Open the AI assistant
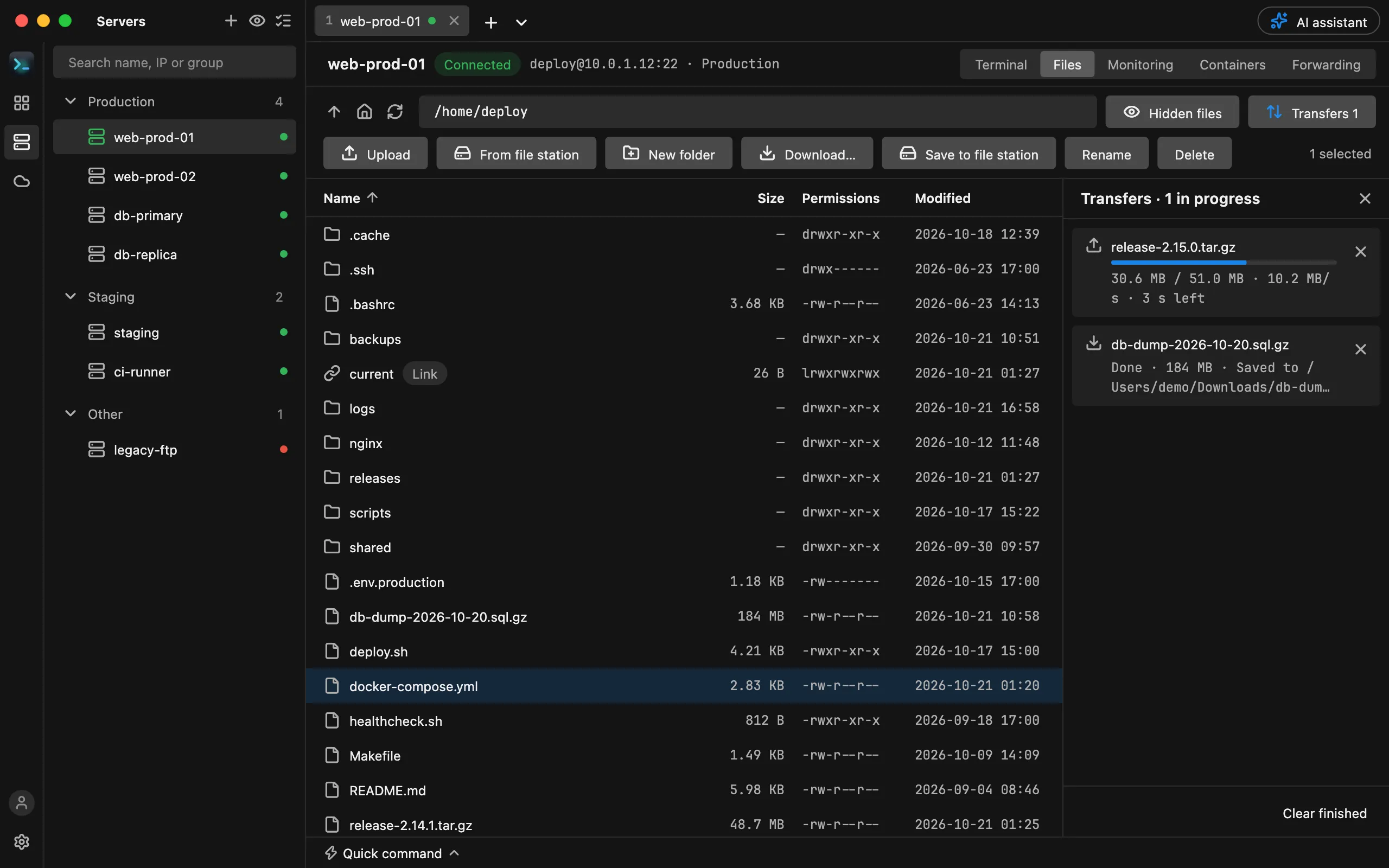 [x=1318, y=22]
